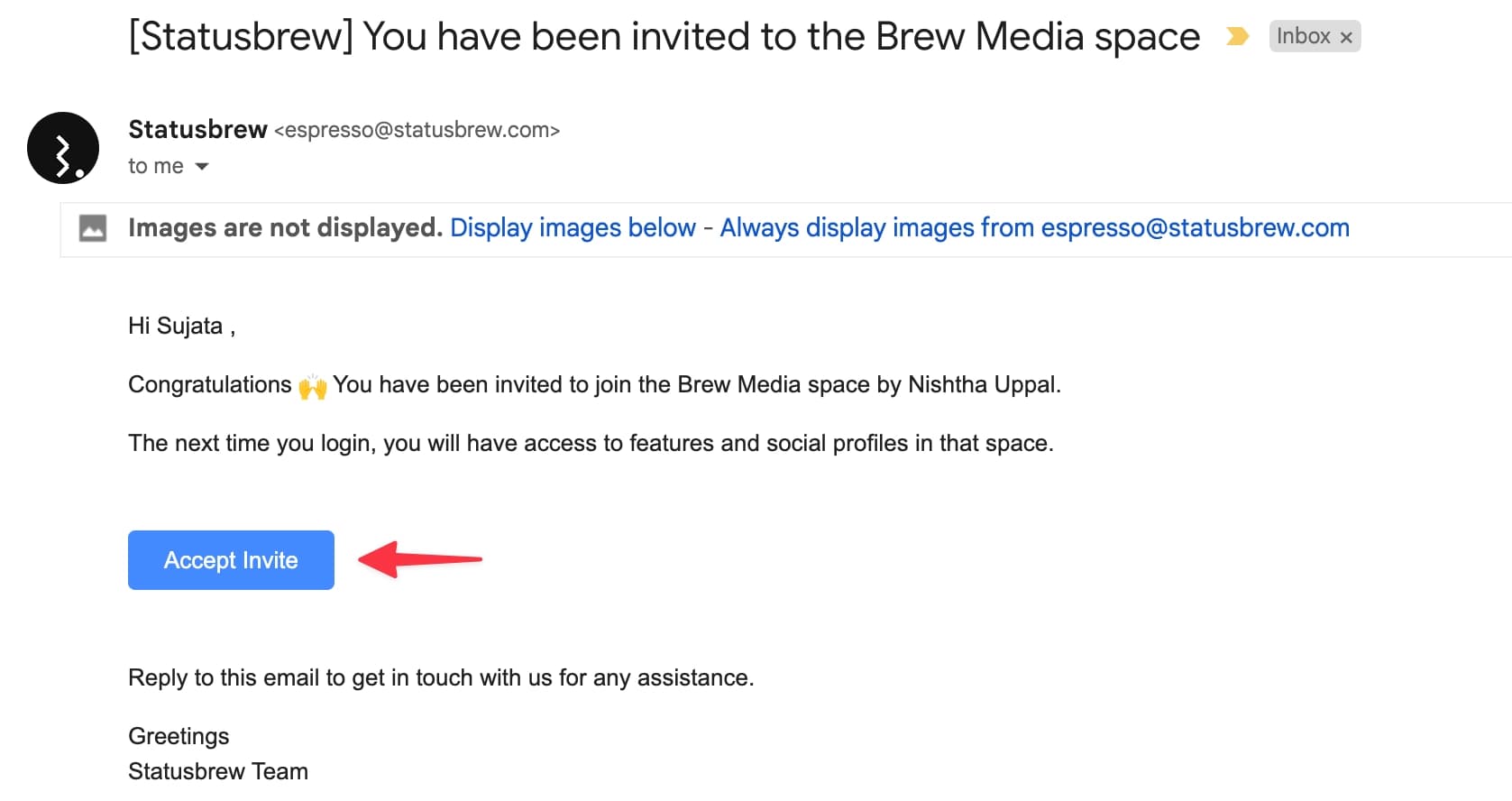Click the raised hands emoji
The image size is (1512, 801).
pos(313,387)
